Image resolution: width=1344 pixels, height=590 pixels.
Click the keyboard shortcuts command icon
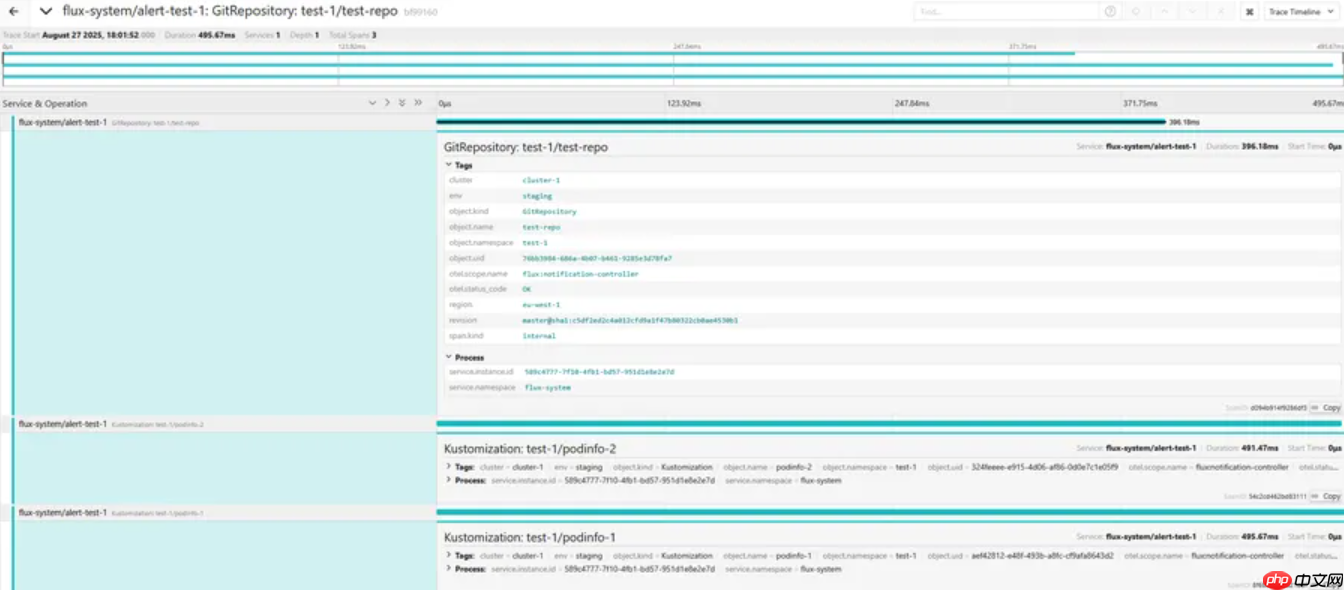[x=1250, y=12]
